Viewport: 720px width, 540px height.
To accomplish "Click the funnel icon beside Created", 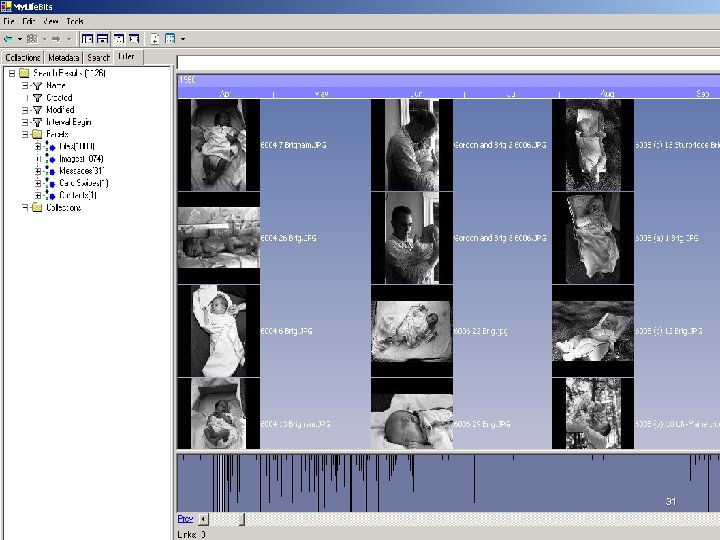I will click(38, 98).
